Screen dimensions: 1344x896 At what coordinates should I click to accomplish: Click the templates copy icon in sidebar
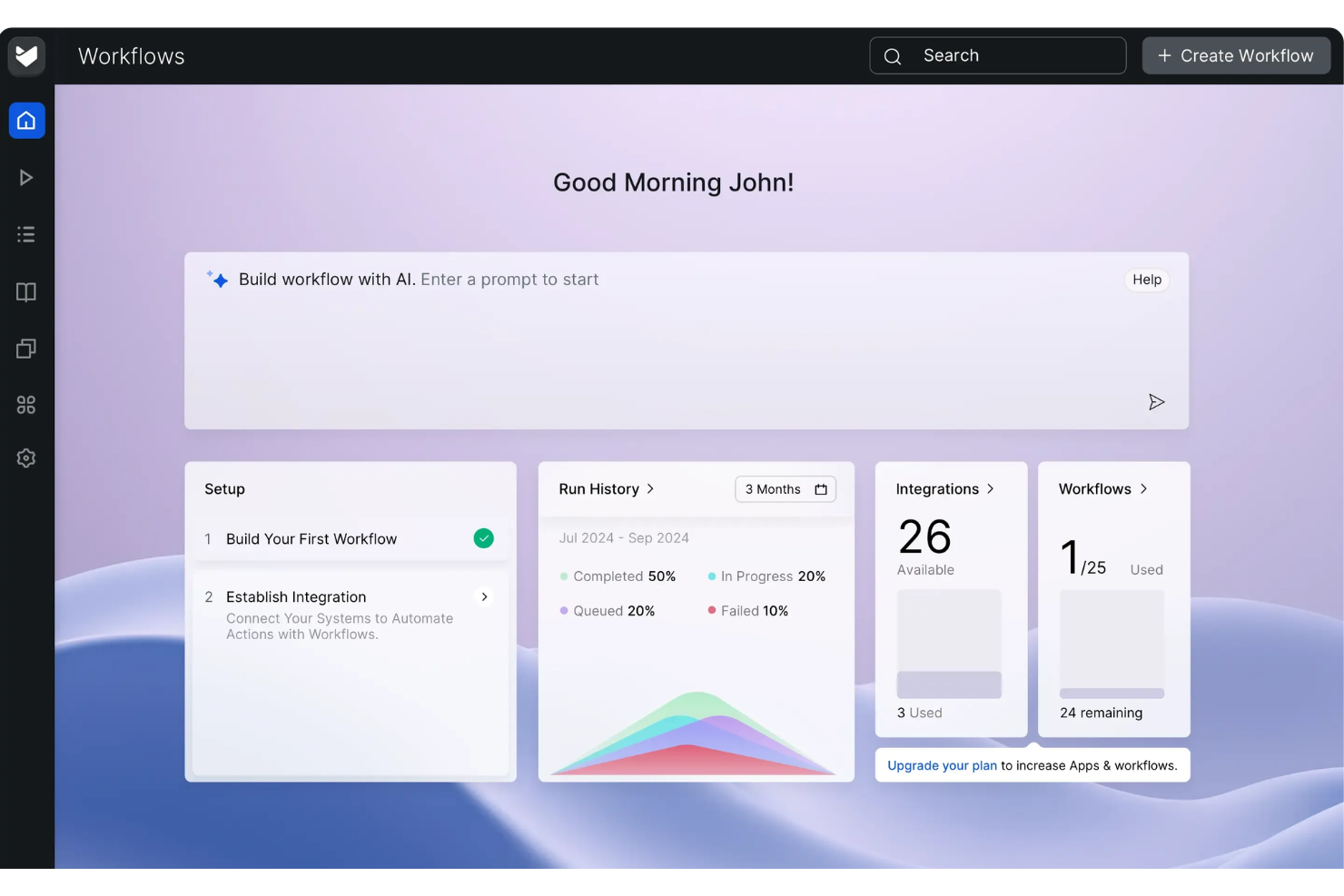pyautogui.click(x=26, y=348)
